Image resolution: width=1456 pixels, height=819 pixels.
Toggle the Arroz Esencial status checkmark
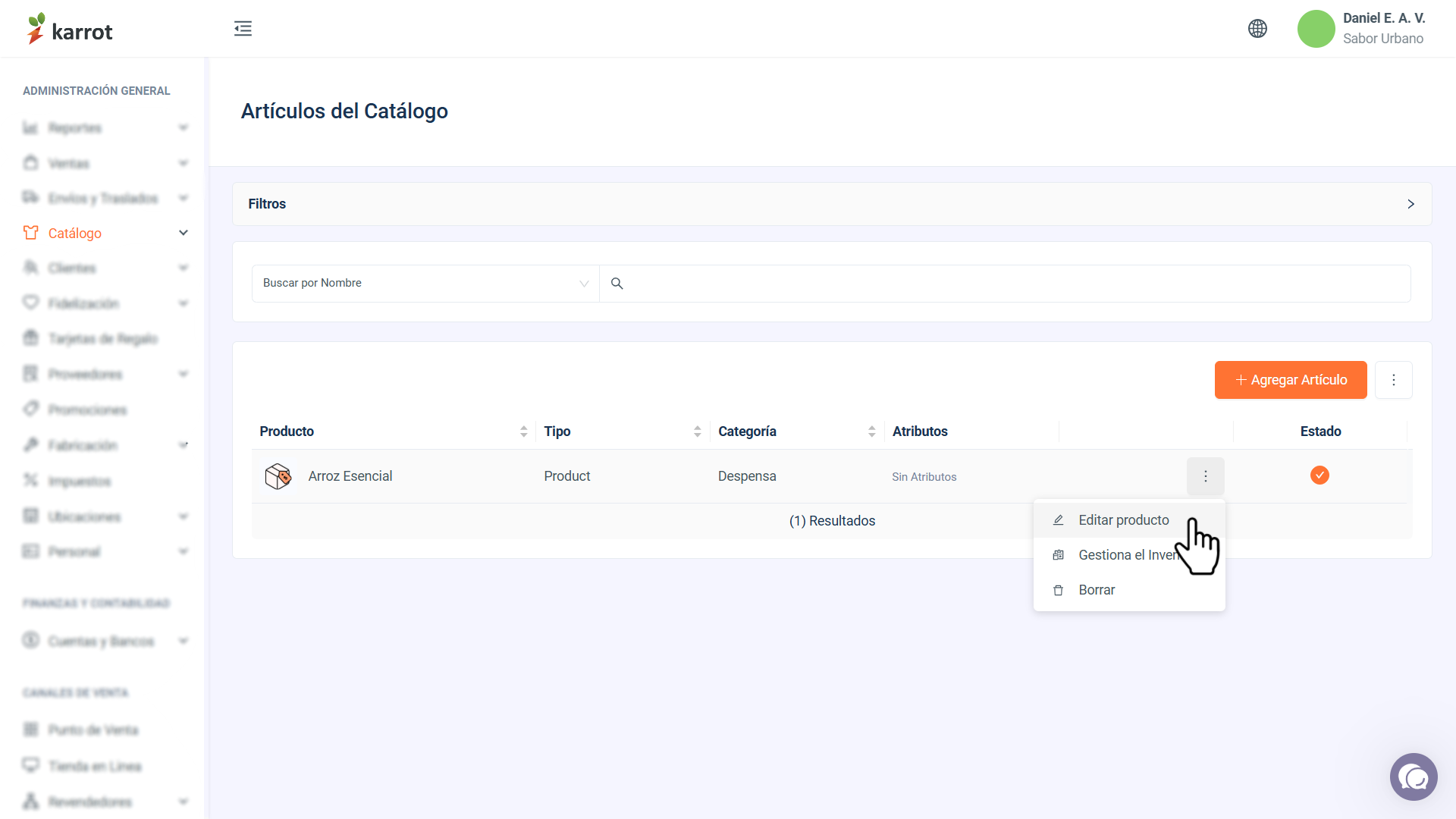coord(1319,475)
